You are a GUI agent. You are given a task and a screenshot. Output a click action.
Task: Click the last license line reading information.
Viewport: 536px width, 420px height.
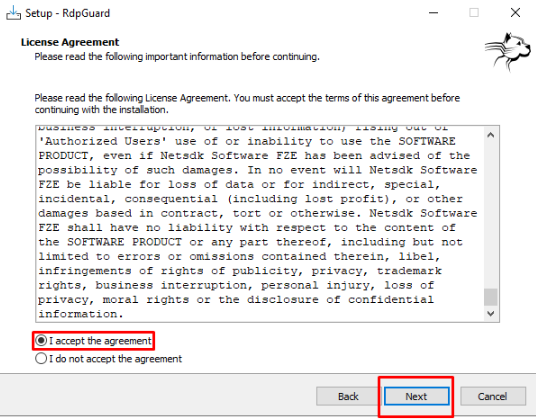click(x=81, y=314)
